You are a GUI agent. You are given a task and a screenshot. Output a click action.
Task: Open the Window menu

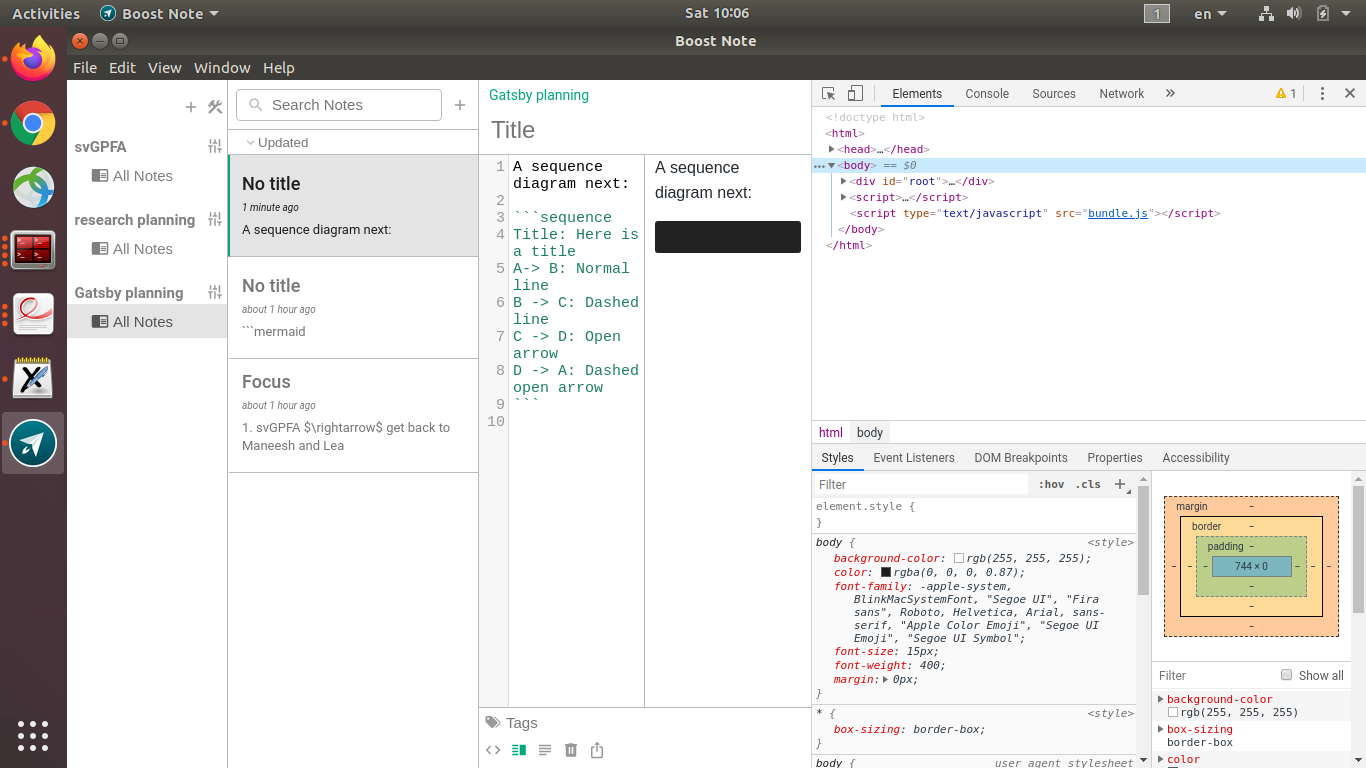[222, 67]
